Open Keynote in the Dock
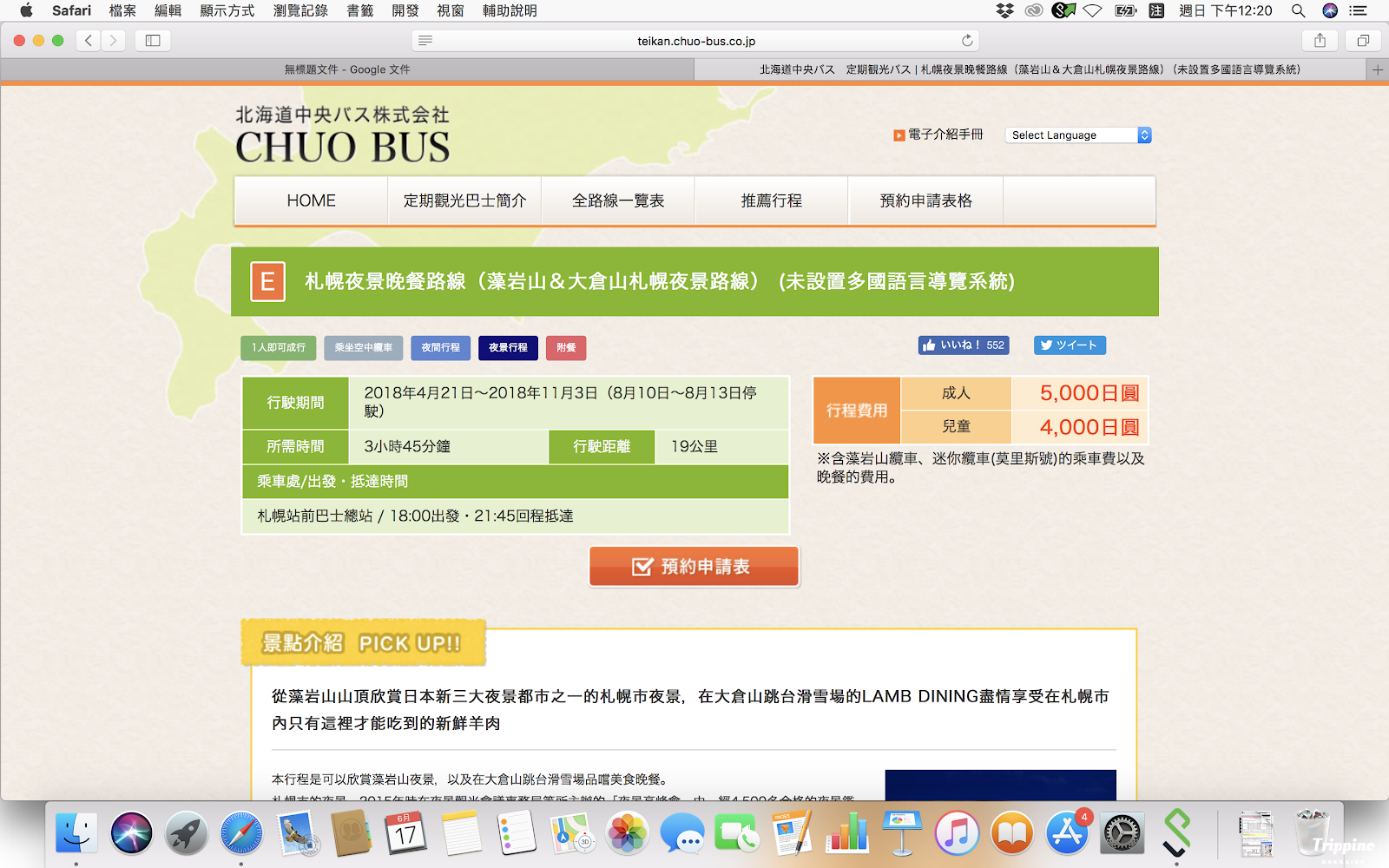The image size is (1389, 868). point(901,833)
